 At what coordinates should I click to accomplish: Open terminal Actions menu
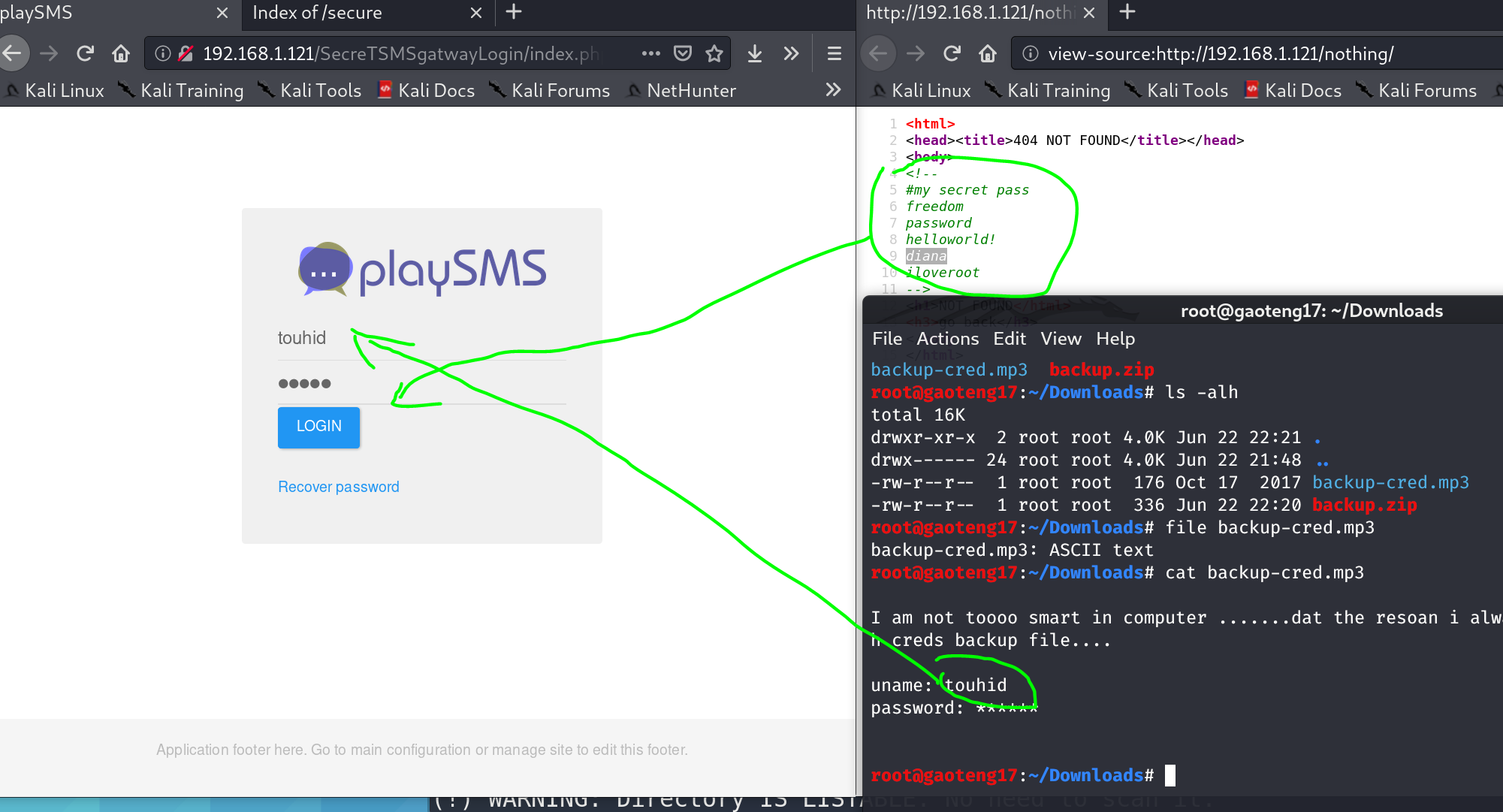947,339
